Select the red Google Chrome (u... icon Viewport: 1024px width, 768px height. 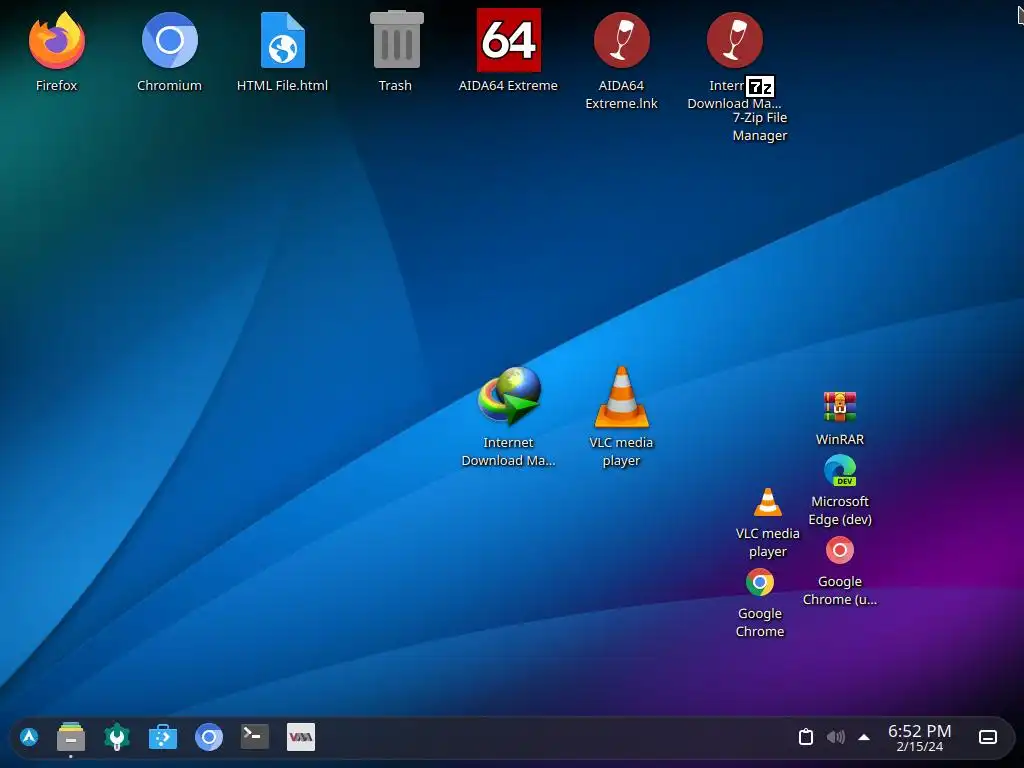pyautogui.click(x=840, y=551)
